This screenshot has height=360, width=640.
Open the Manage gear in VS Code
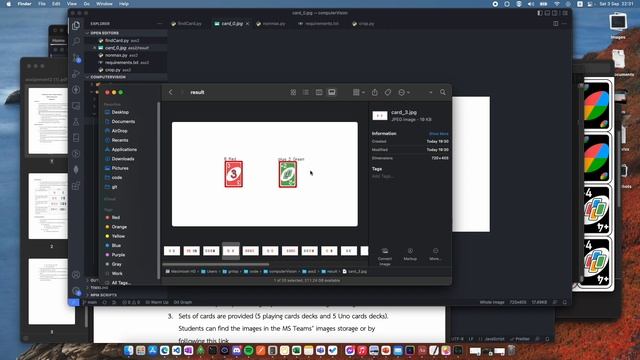click(76, 291)
